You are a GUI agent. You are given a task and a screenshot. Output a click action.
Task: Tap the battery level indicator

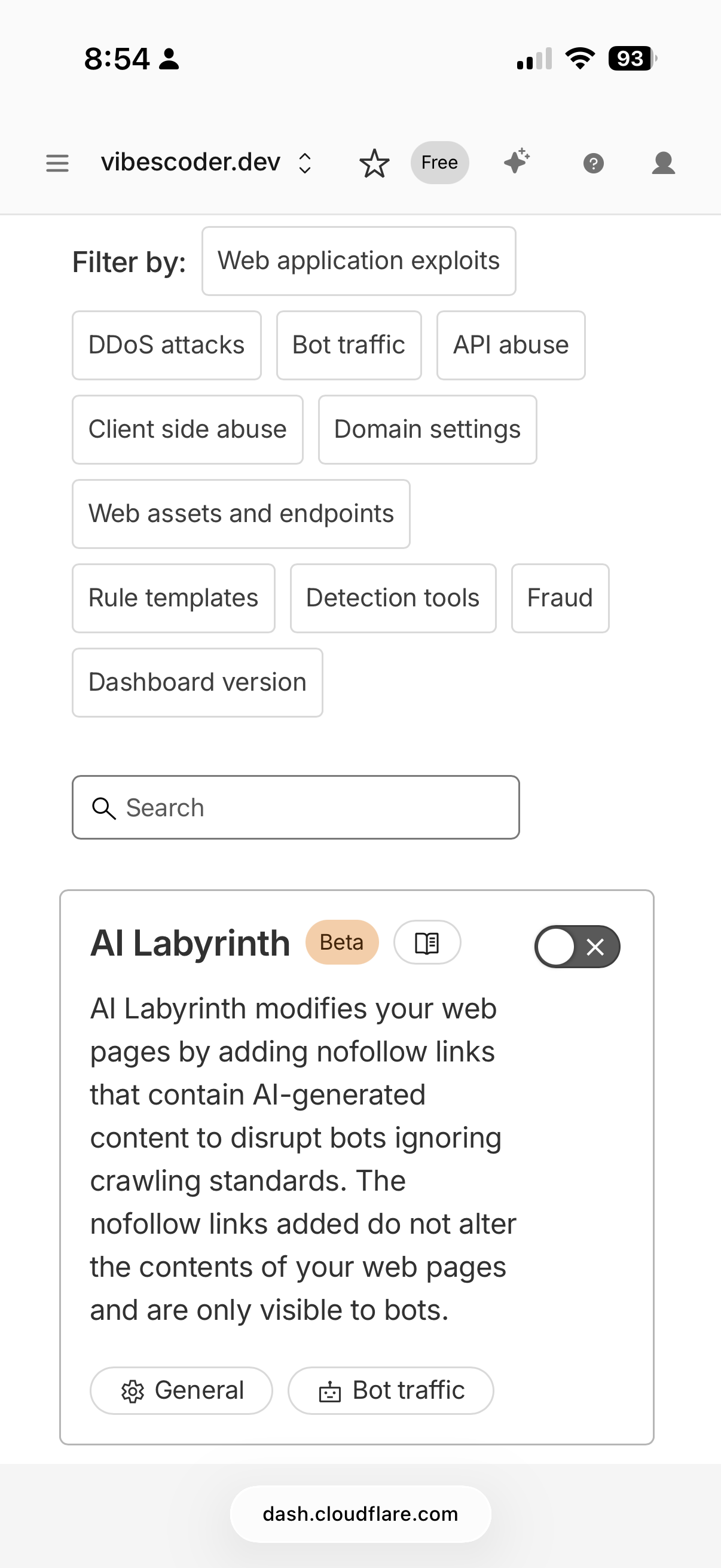coord(633,59)
